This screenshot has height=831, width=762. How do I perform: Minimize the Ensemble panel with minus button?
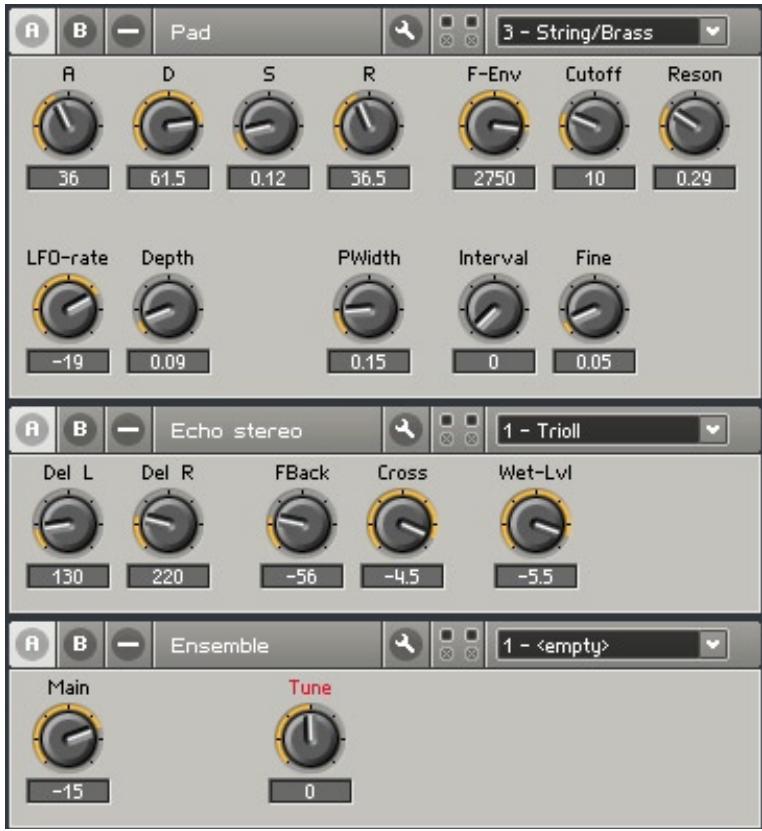[x=129, y=644]
